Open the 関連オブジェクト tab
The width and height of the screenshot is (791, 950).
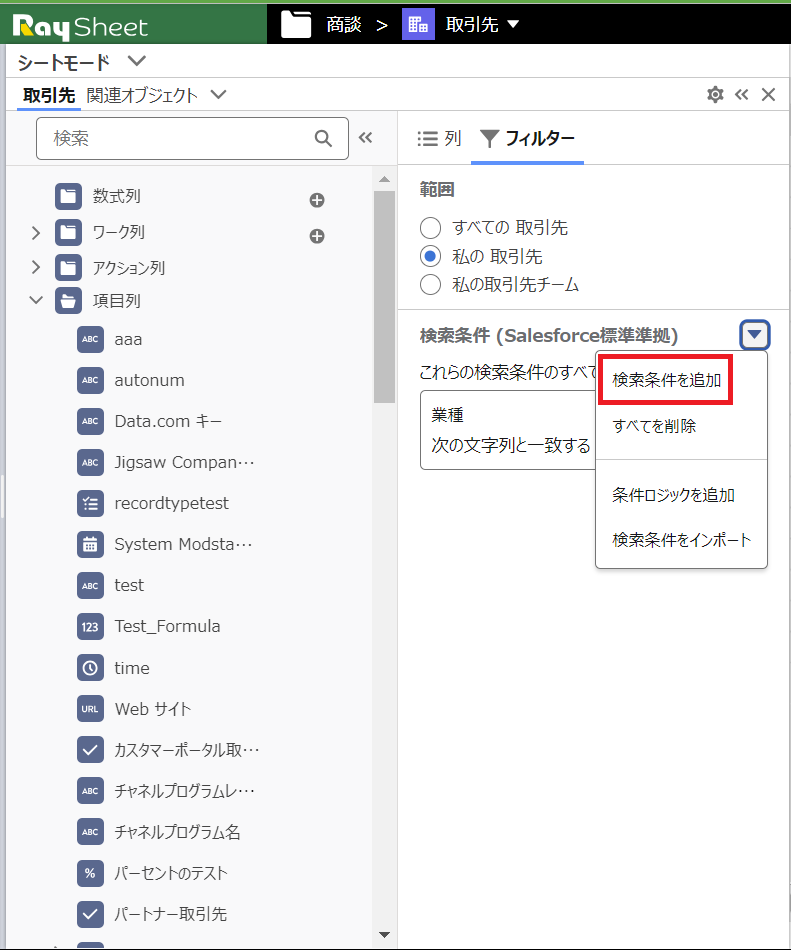pos(142,95)
